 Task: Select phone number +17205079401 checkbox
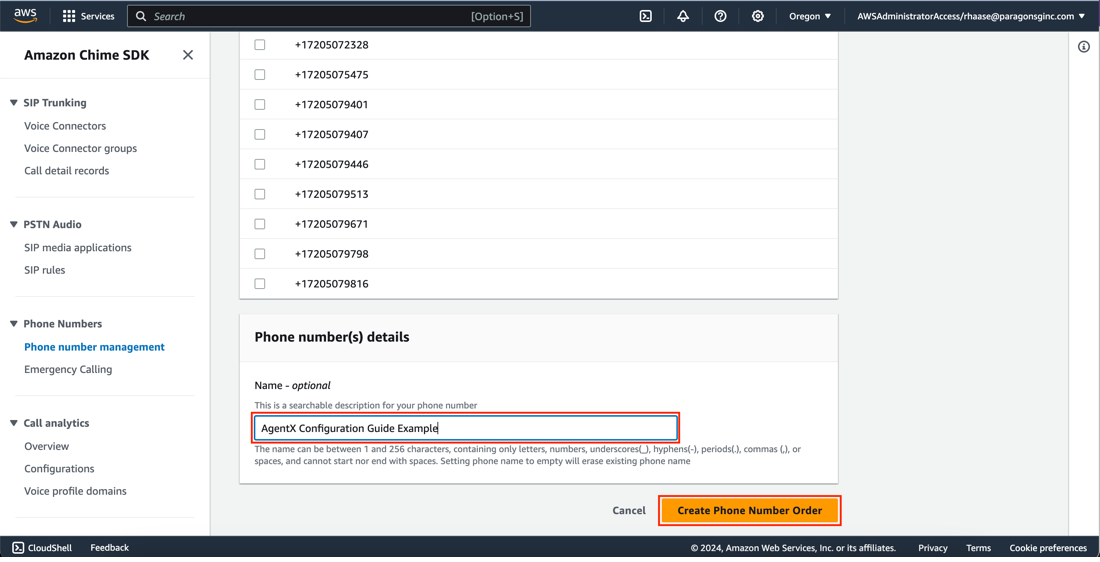tap(260, 105)
